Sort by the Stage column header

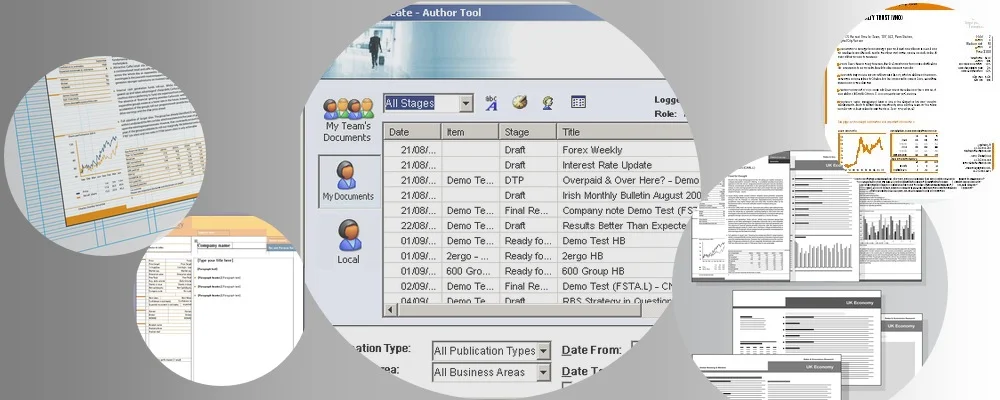(x=527, y=132)
